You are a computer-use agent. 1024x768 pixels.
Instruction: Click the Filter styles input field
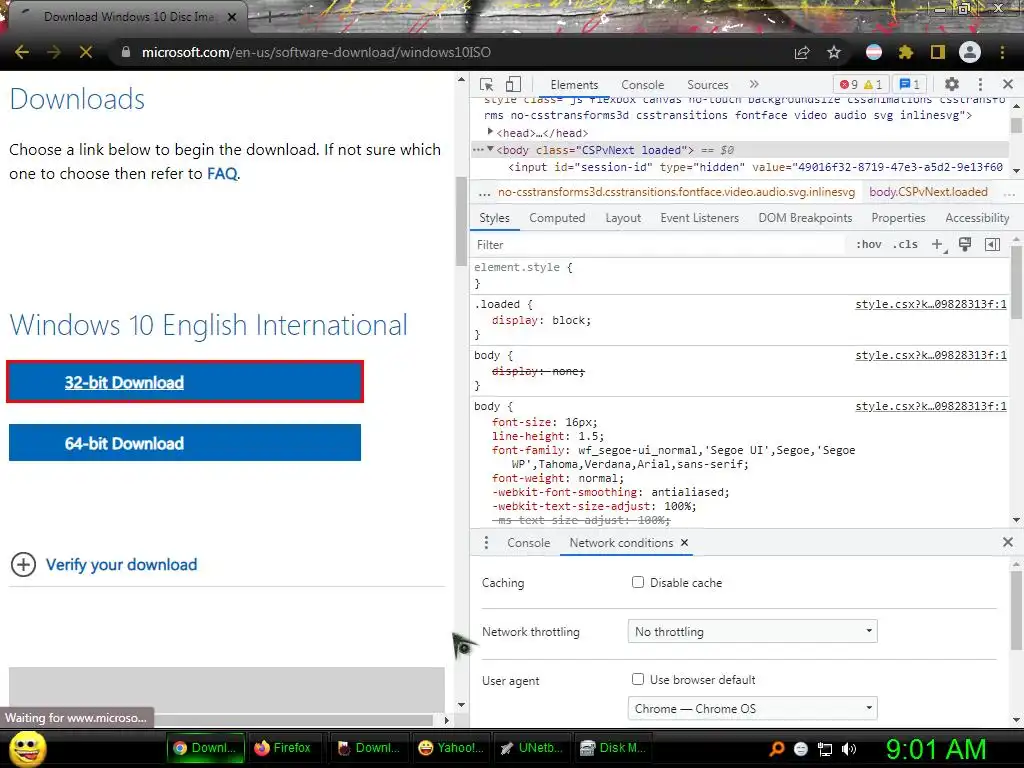660,244
